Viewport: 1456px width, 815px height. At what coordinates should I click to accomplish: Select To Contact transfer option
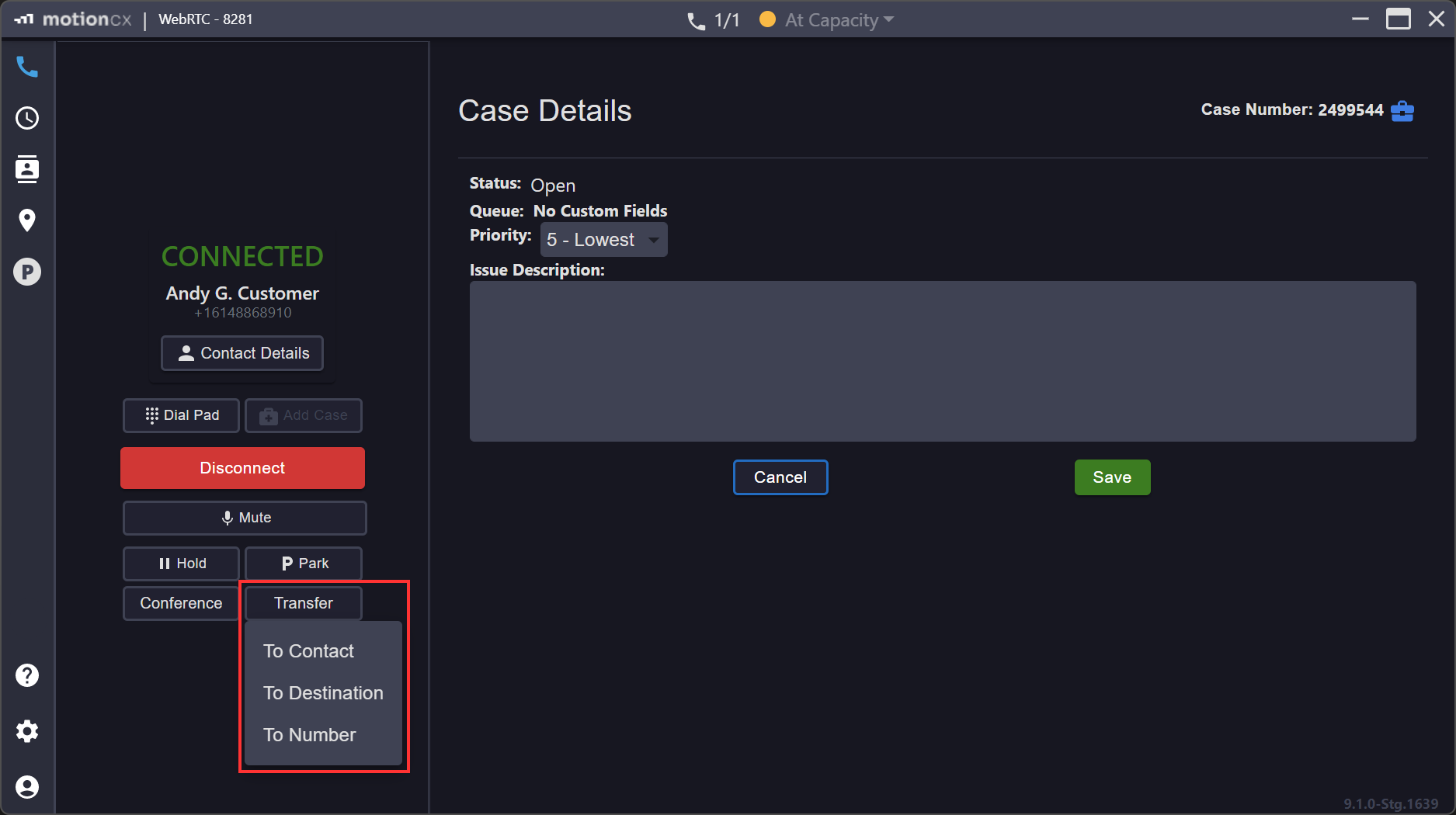click(308, 651)
